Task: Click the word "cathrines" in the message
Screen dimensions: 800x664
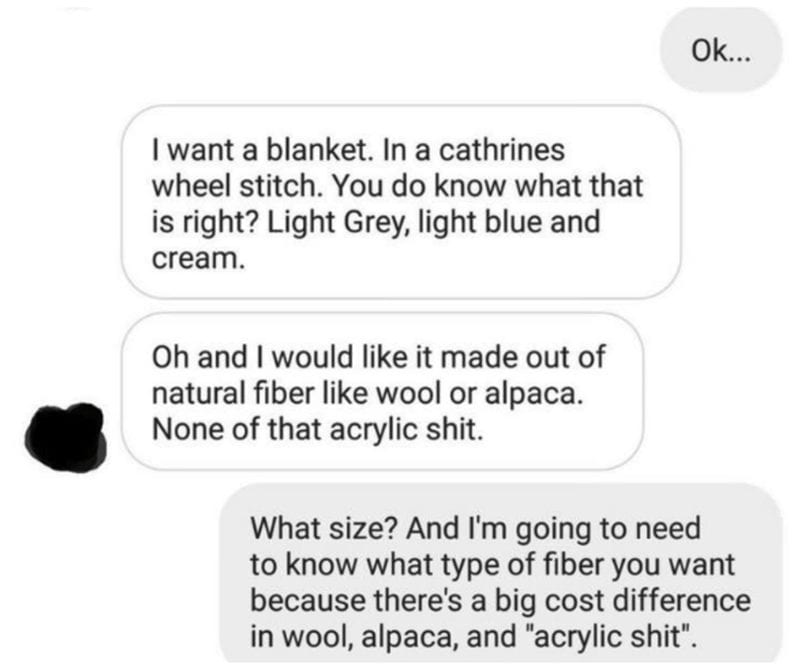Action: 502,150
